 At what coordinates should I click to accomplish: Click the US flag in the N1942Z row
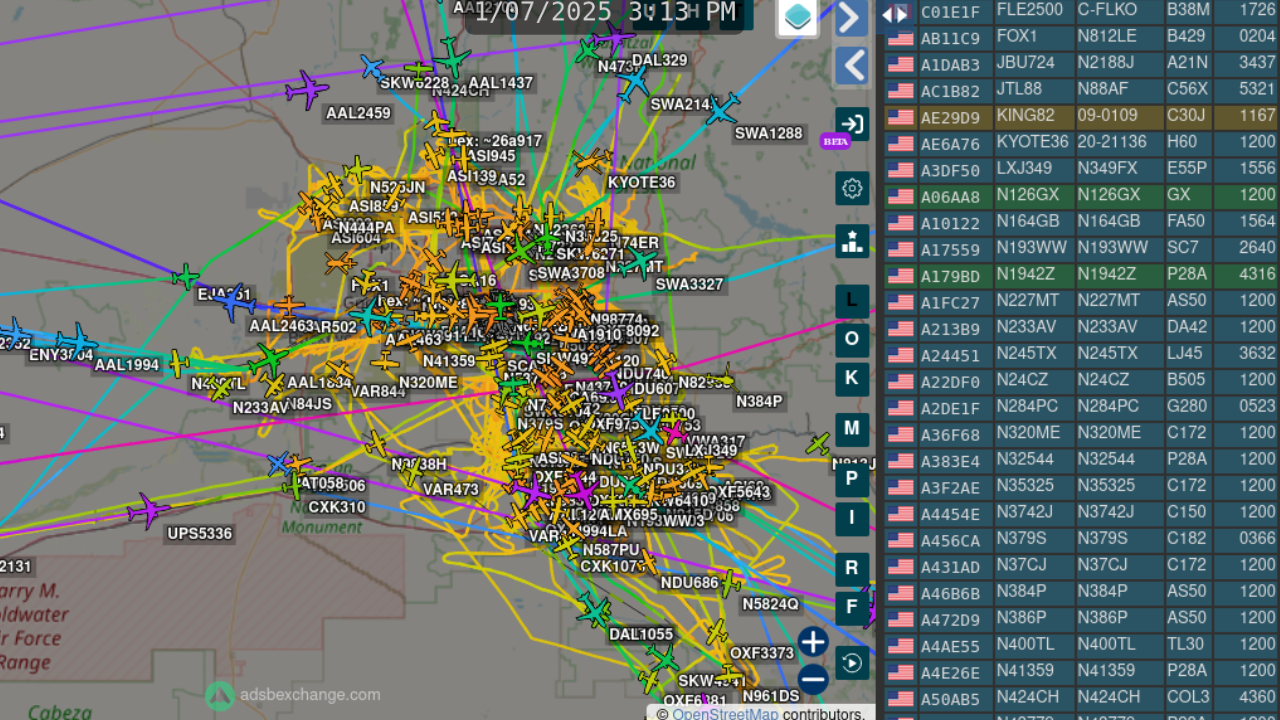[x=900, y=276]
